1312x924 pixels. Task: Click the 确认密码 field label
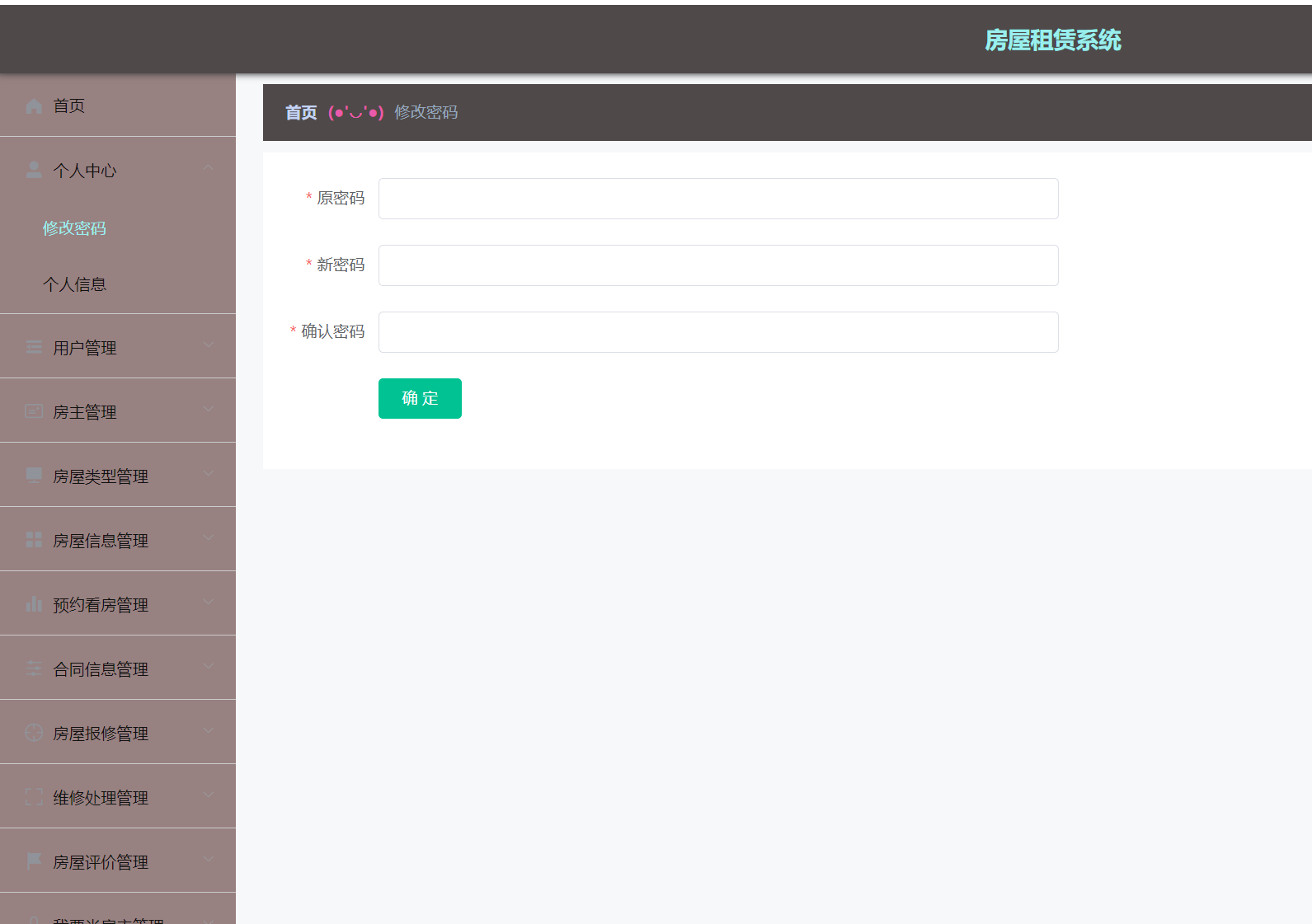coord(333,331)
